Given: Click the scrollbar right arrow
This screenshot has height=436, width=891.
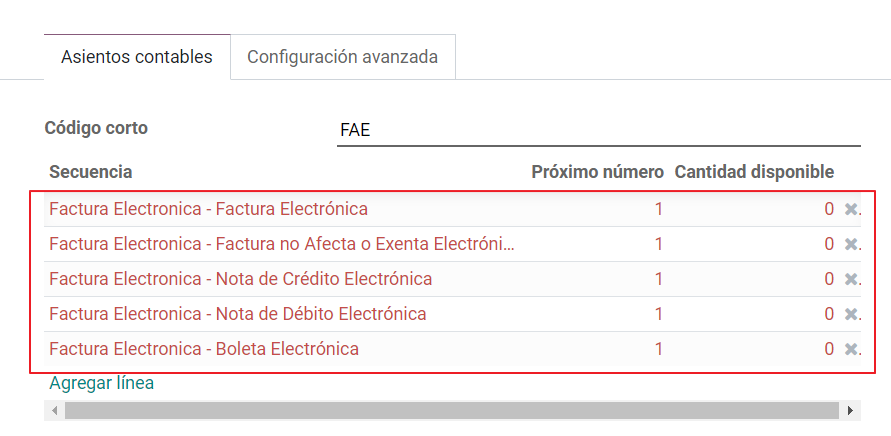Looking at the screenshot, I should [850, 410].
